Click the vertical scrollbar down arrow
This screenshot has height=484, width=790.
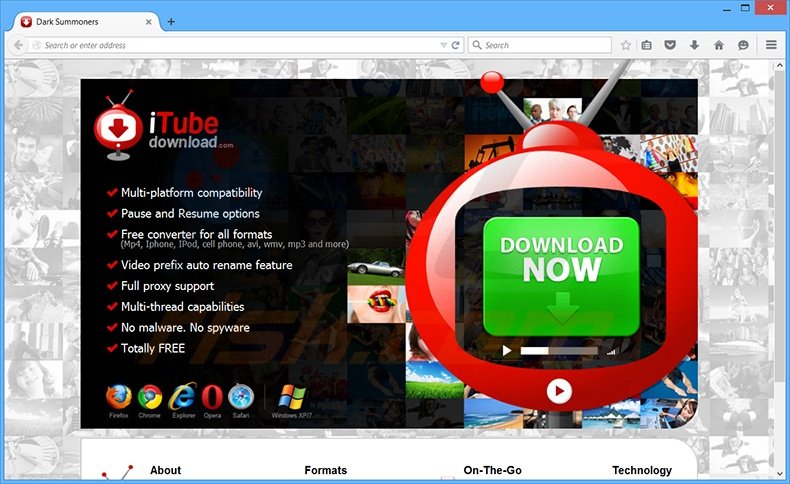tap(780, 474)
